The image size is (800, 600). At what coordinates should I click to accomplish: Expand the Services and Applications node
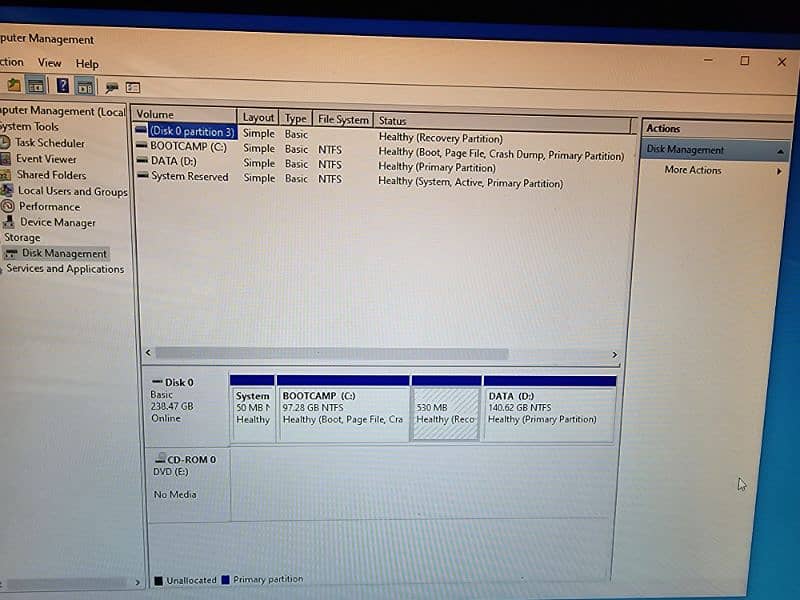65,269
